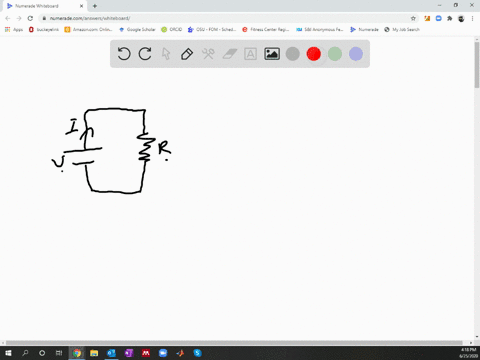The height and width of the screenshot is (360, 480).
Task: Open the ORCID bookmark
Action: click(x=172, y=30)
